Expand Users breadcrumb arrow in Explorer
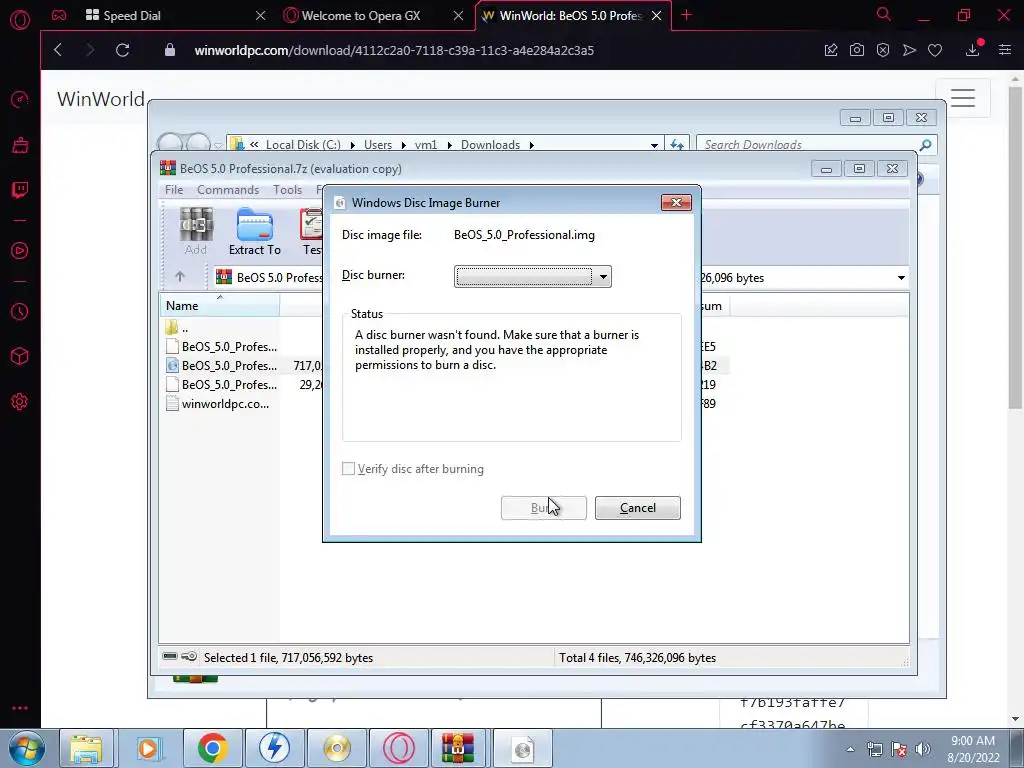Viewport: 1024px width, 768px height. (x=404, y=145)
